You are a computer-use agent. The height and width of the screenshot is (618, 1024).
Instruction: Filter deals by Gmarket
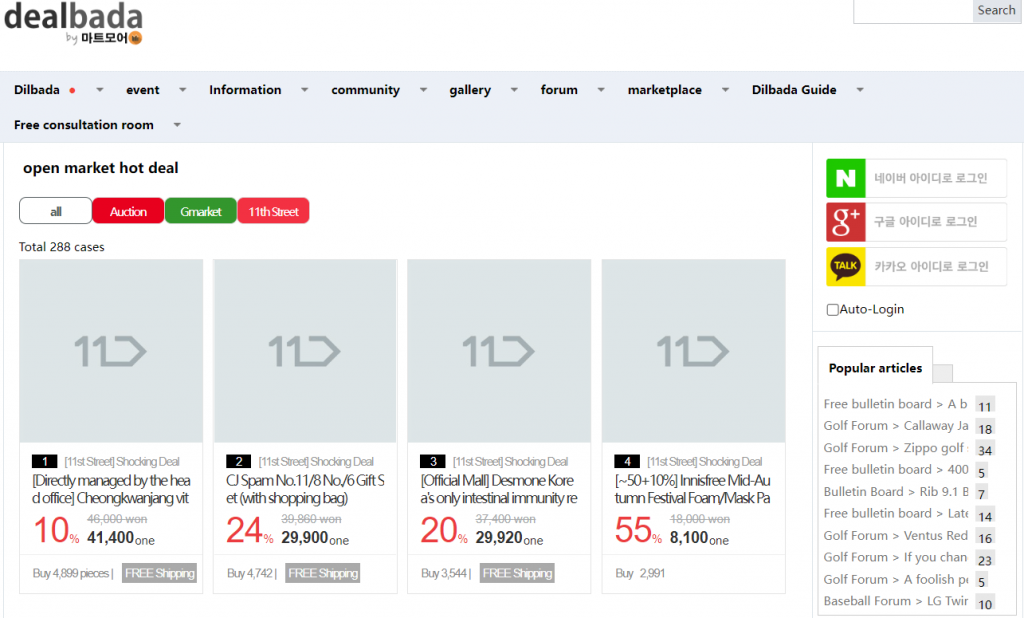click(200, 211)
